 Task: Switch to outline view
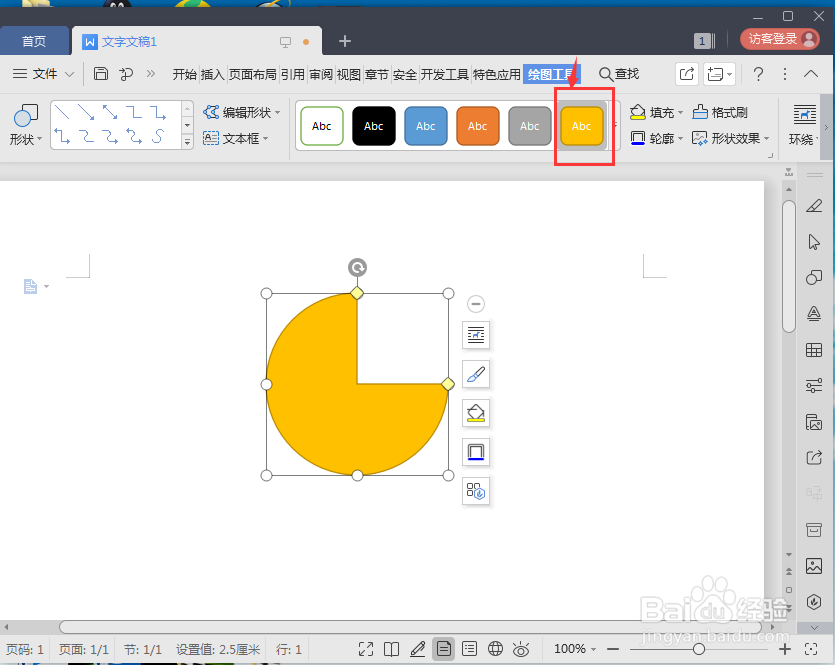(469, 649)
